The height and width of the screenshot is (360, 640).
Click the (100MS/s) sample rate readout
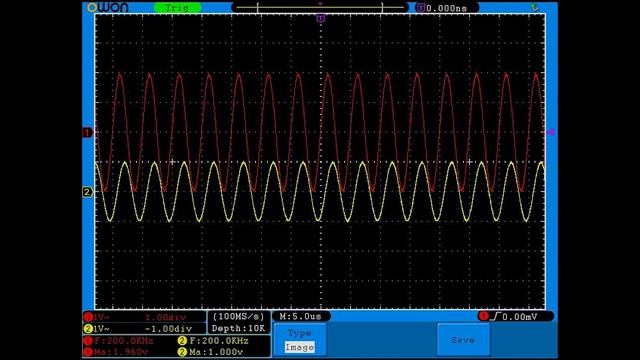tap(239, 316)
